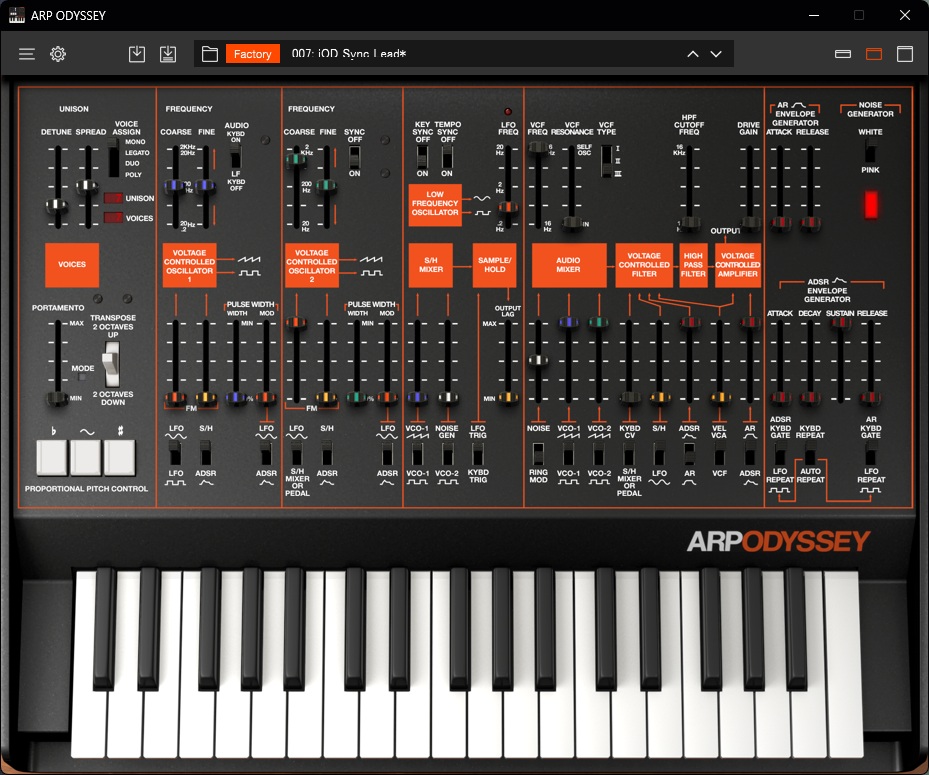This screenshot has width=929, height=775.
Task: Click the SAMPLE/HOLD orange block
Action: point(495,265)
